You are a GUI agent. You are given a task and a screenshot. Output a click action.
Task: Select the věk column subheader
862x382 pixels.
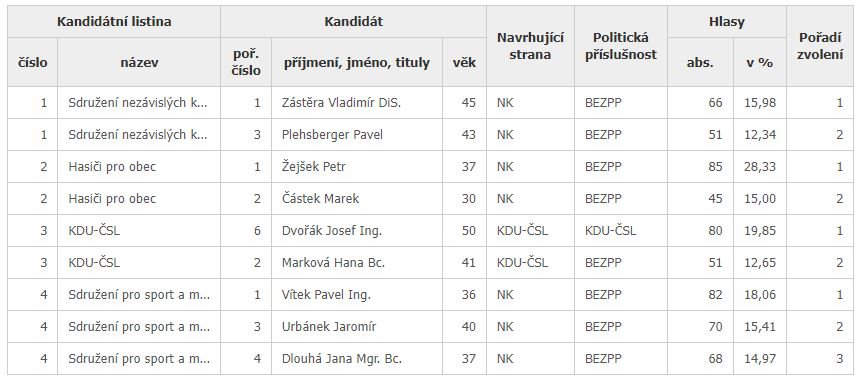point(465,62)
